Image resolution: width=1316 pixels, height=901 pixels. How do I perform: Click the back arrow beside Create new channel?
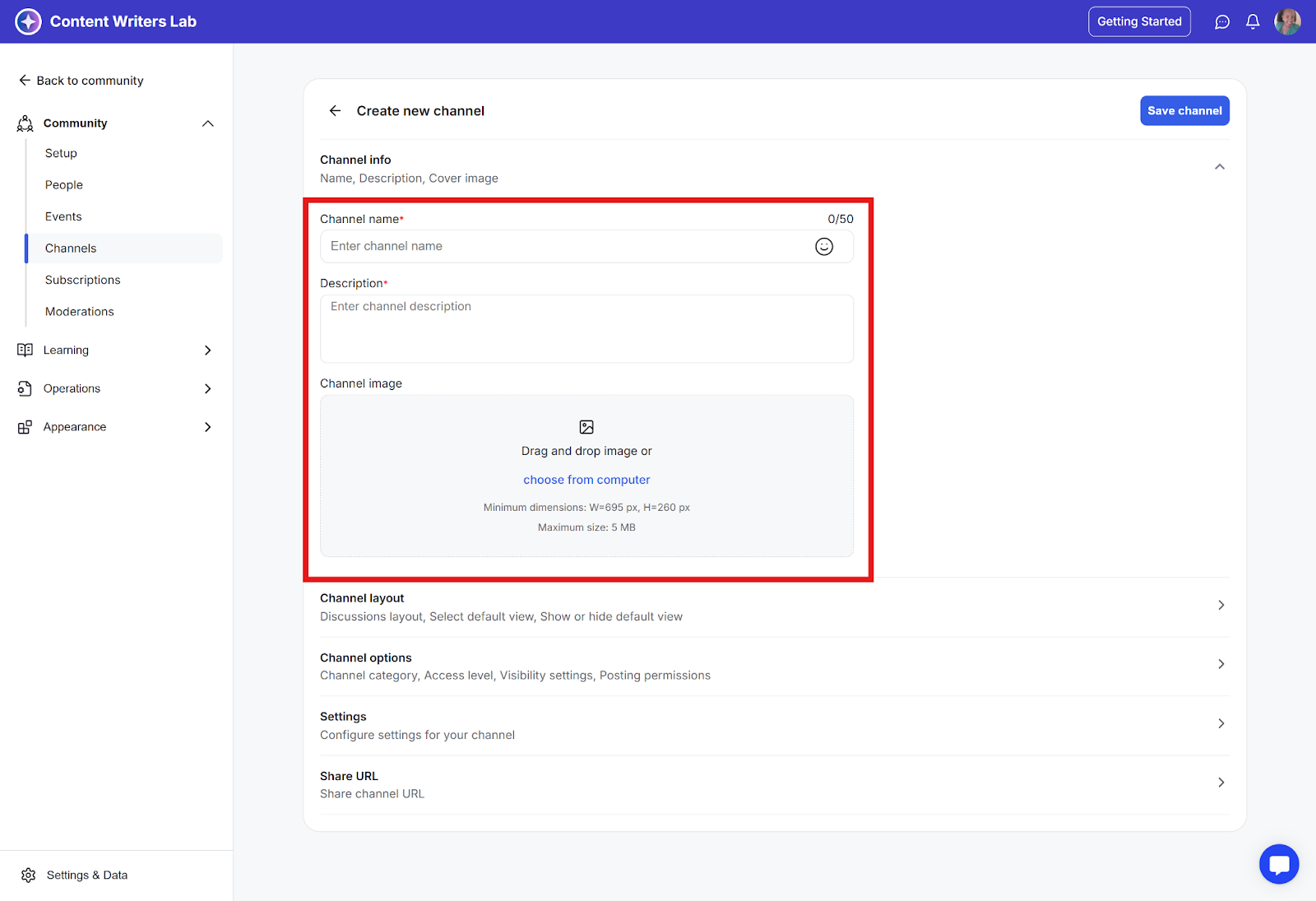click(335, 111)
